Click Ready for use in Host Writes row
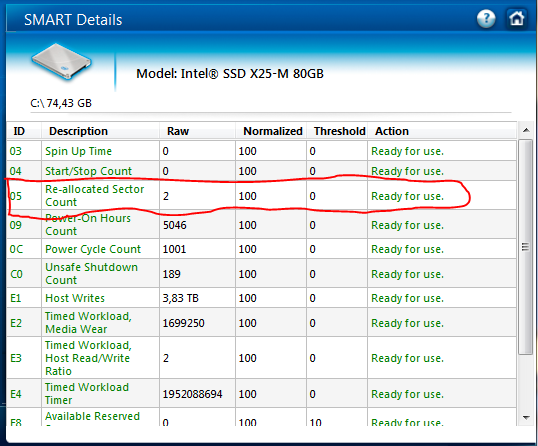The height and width of the screenshot is (446, 538). tap(407, 298)
